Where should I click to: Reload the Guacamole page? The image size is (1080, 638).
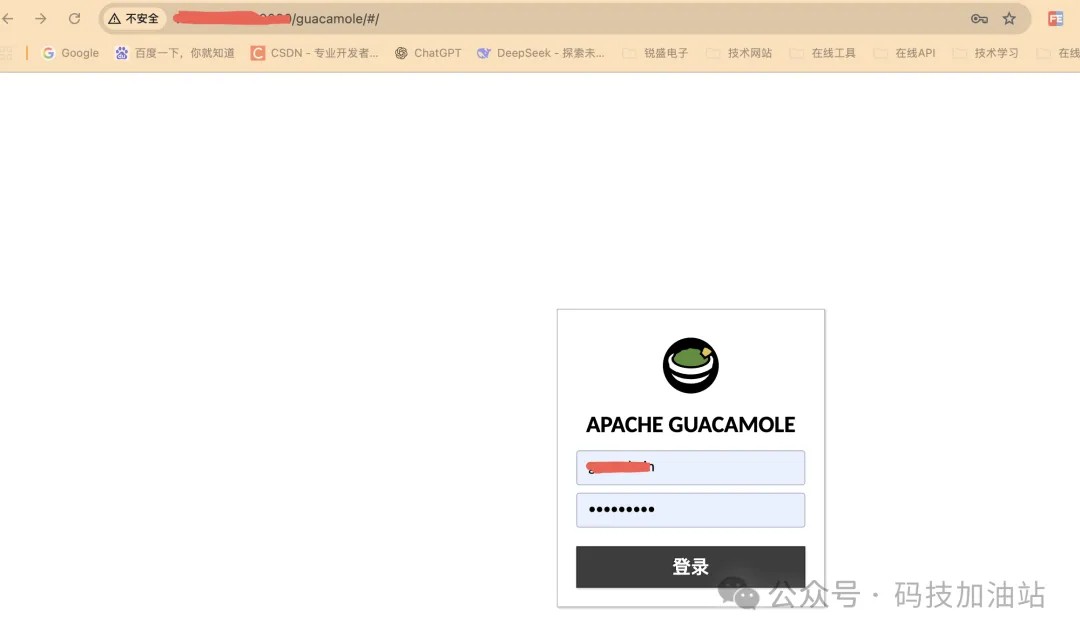click(x=74, y=19)
